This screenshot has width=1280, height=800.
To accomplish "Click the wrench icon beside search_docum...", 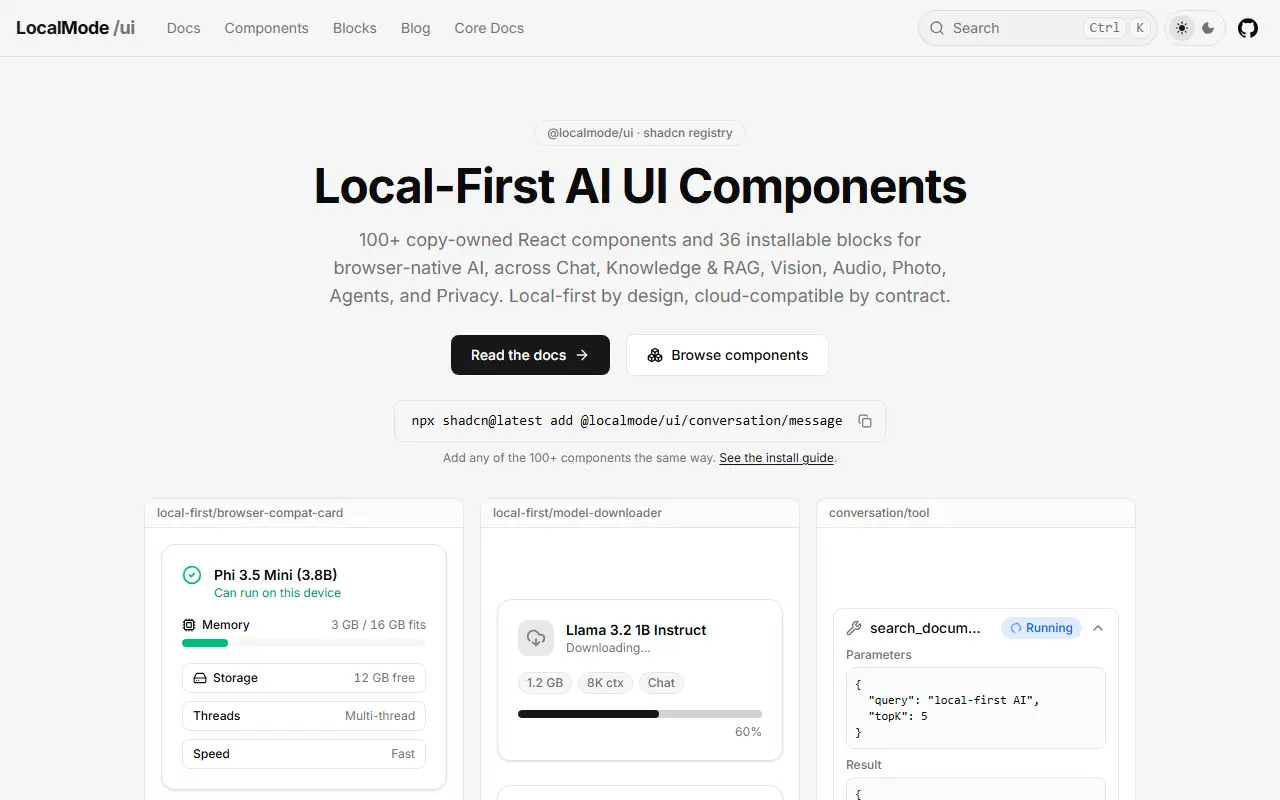I will (x=854, y=628).
